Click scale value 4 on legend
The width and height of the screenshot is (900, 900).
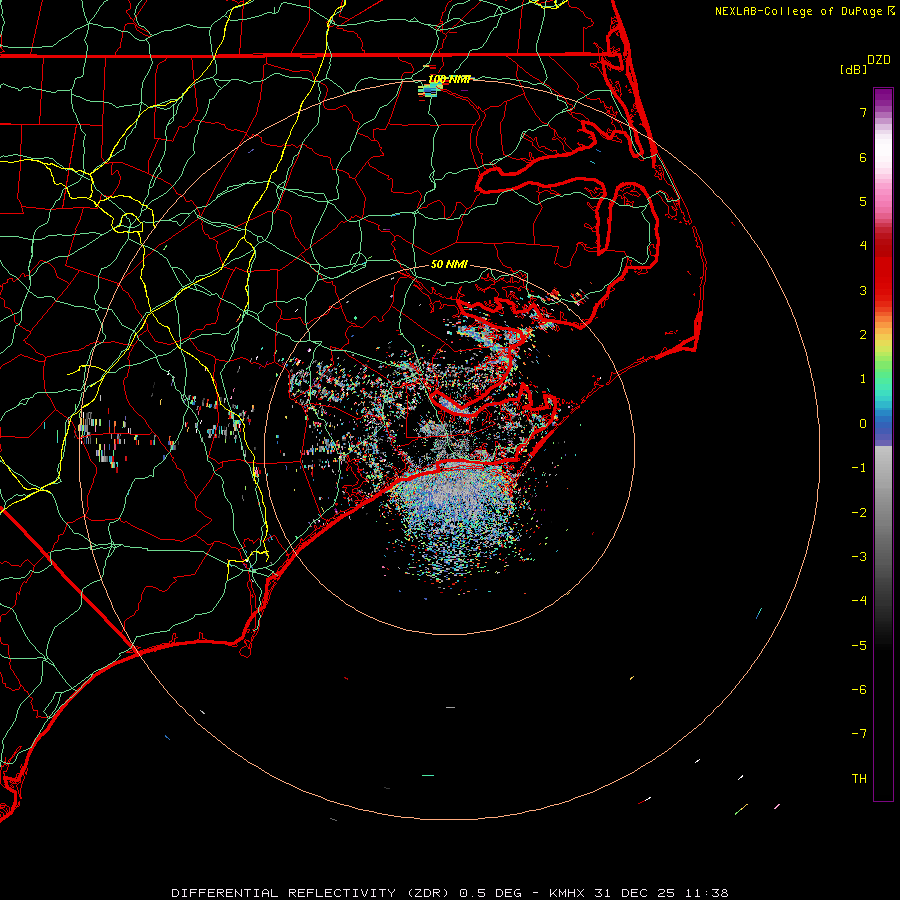[863, 246]
